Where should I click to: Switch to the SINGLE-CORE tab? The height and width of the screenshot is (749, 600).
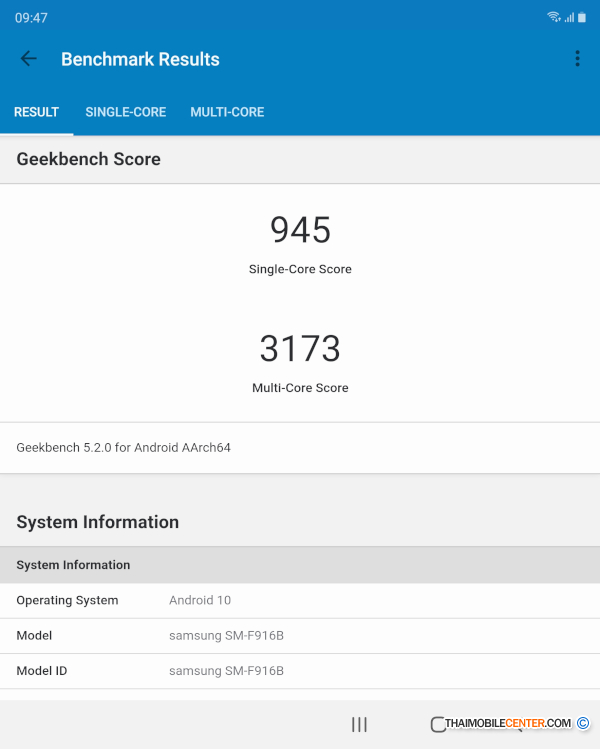pos(126,112)
